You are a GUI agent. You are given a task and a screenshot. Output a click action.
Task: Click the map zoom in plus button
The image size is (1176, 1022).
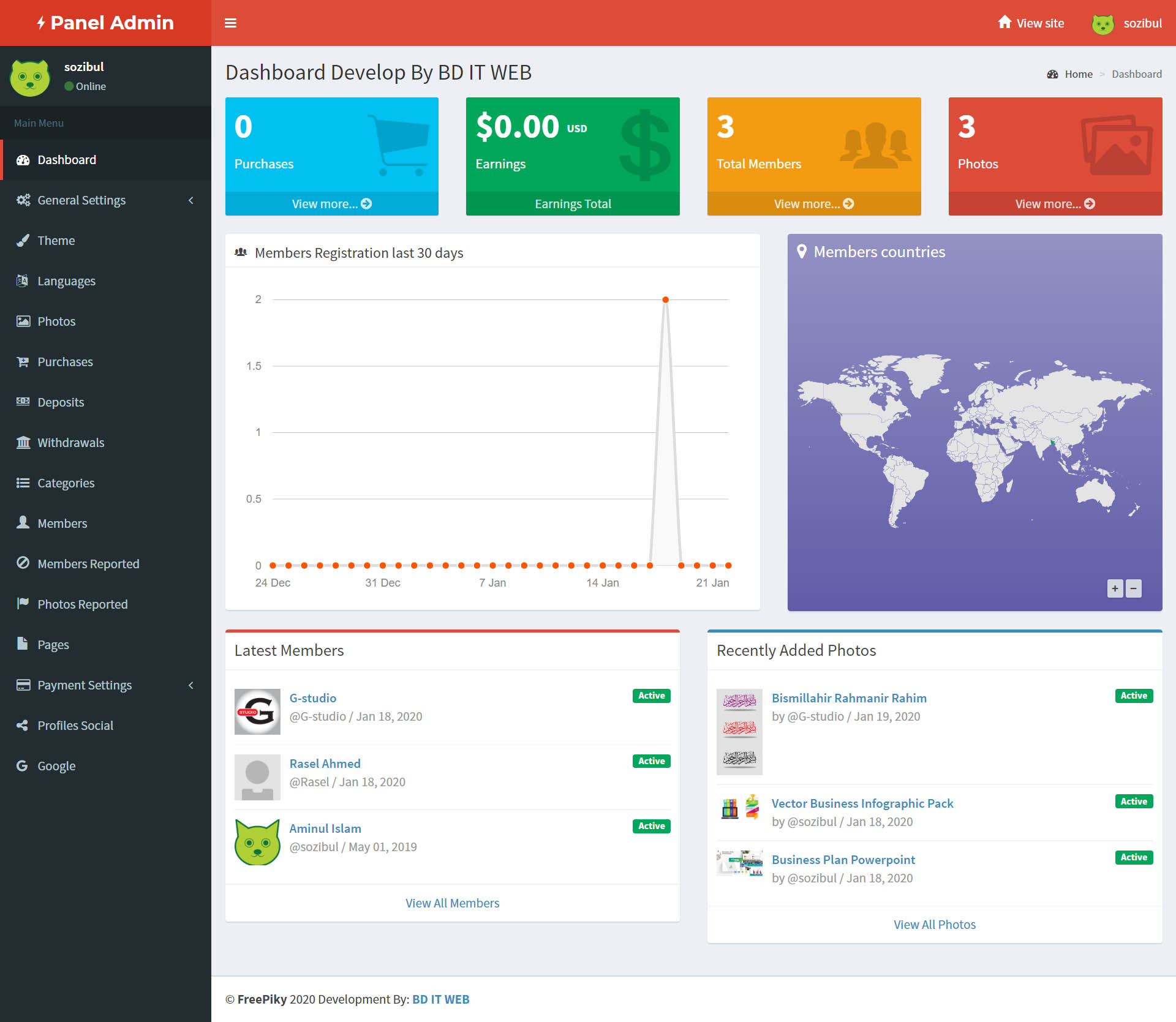point(1115,588)
